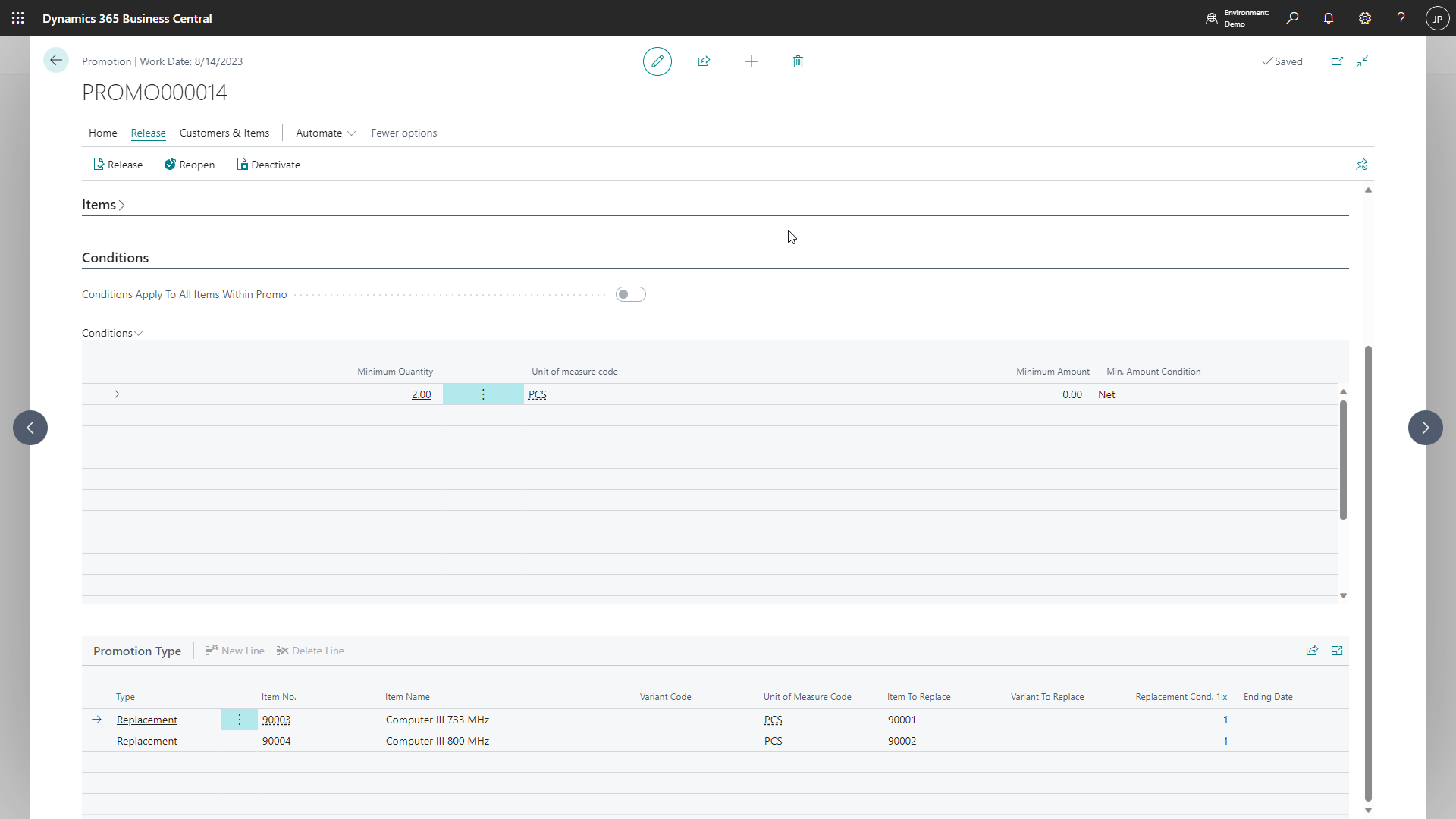Viewport: 1456px width, 819px height.
Task: Share Promotion Type list icon
Action: tap(1312, 651)
